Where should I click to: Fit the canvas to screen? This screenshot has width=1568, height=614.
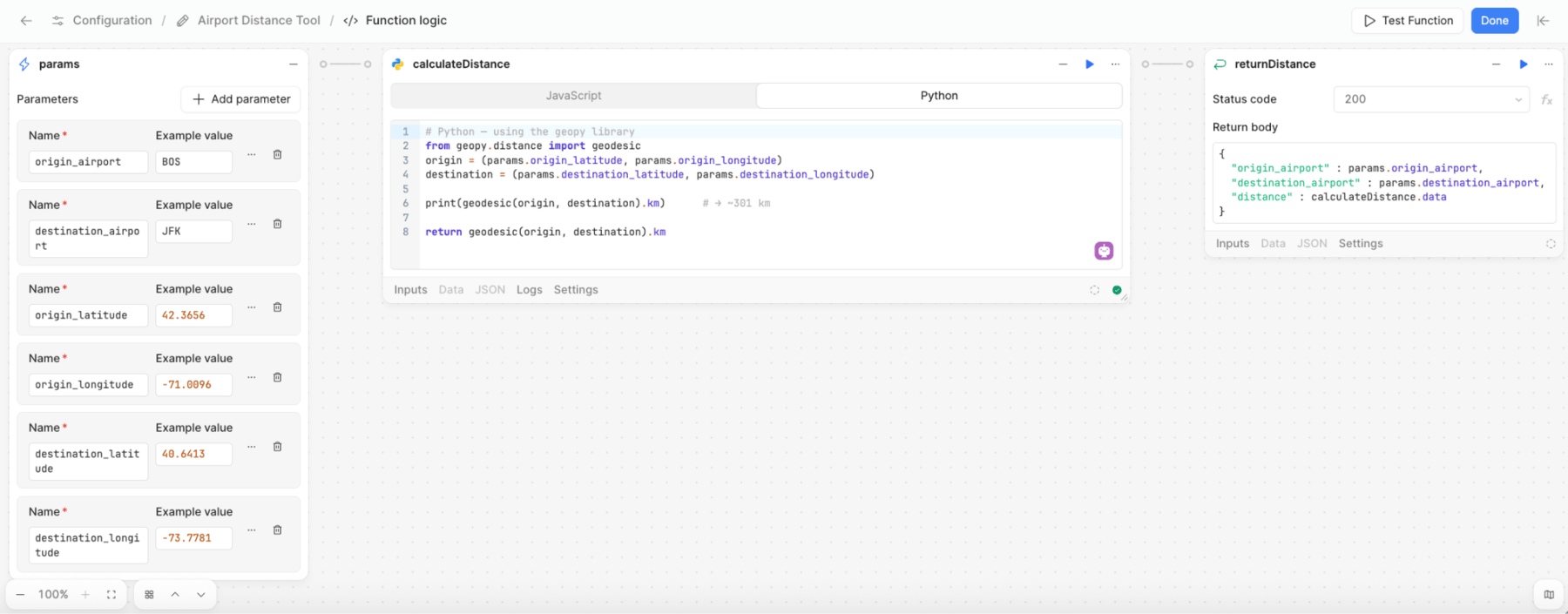tap(112, 595)
